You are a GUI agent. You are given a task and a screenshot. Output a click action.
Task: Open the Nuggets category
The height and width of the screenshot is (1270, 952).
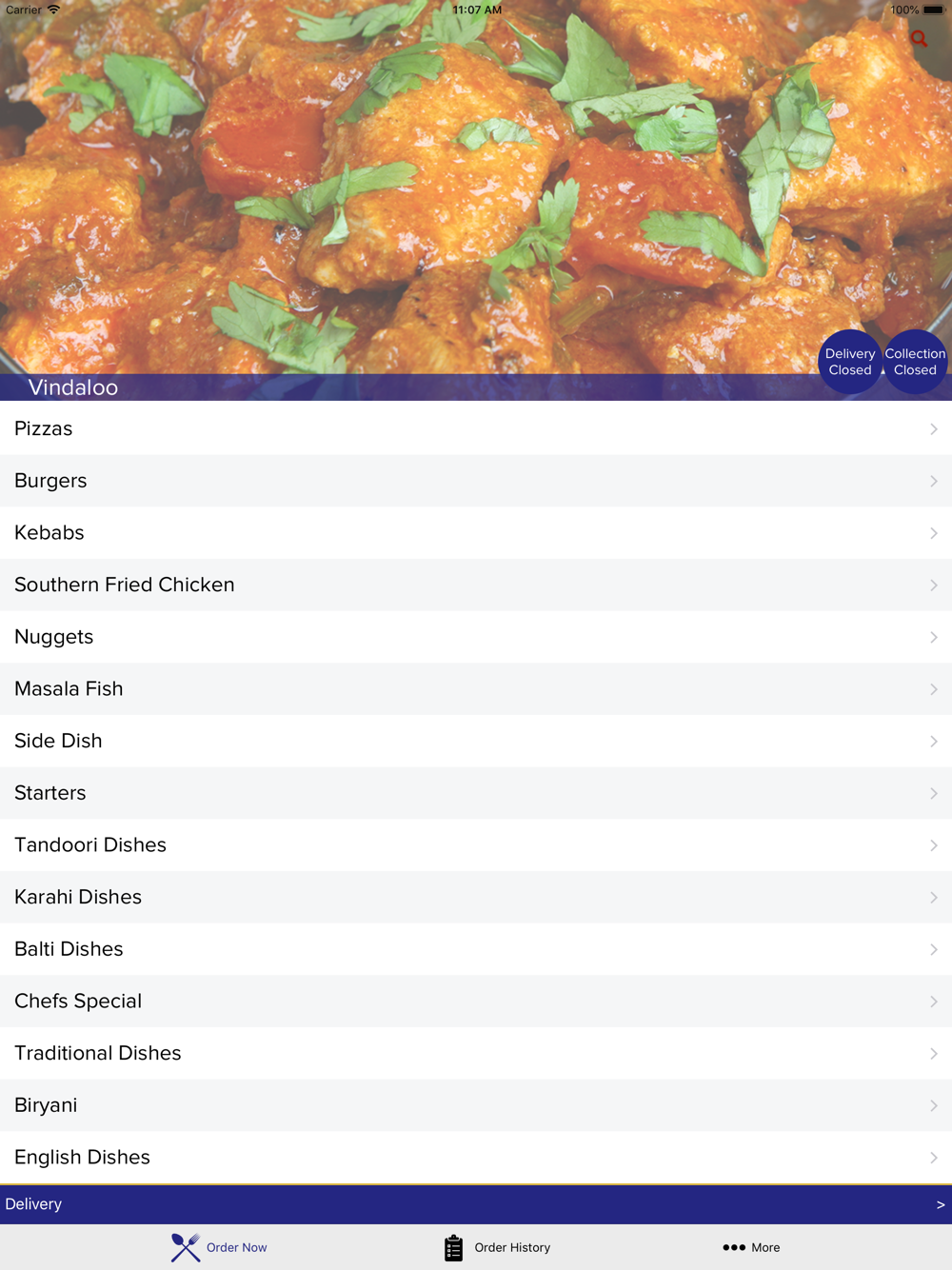point(476,637)
